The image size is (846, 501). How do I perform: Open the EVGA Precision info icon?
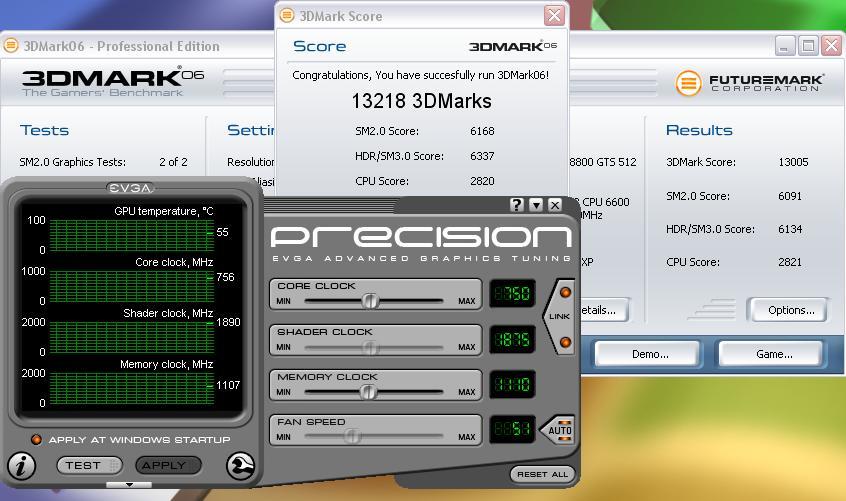coord(22,466)
